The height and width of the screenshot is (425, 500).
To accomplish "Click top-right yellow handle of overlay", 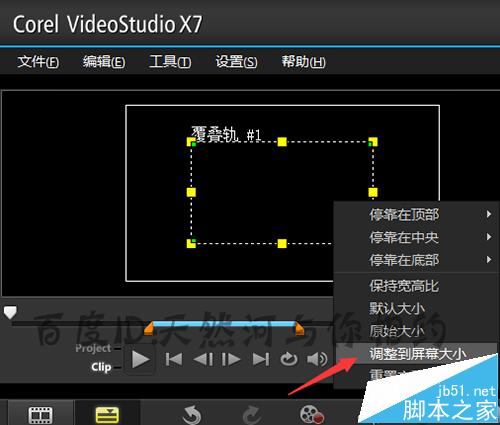I will coord(373,142).
